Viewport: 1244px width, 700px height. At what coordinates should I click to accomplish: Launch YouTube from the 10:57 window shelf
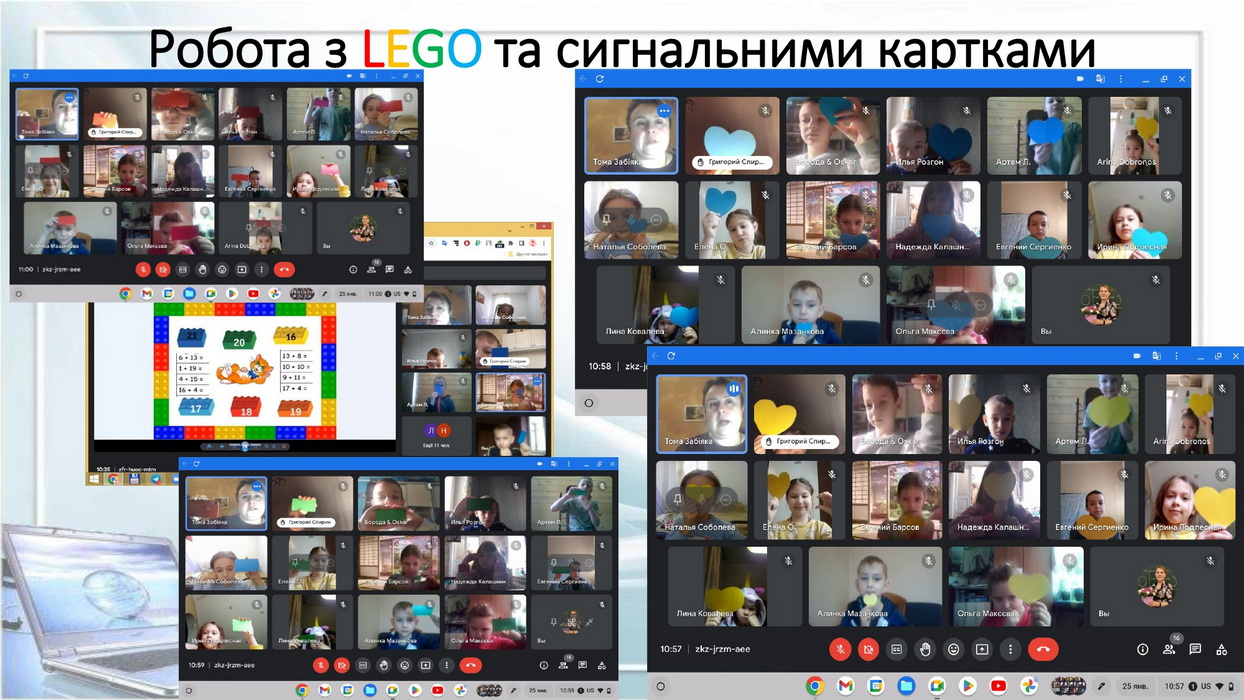coord(998,686)
